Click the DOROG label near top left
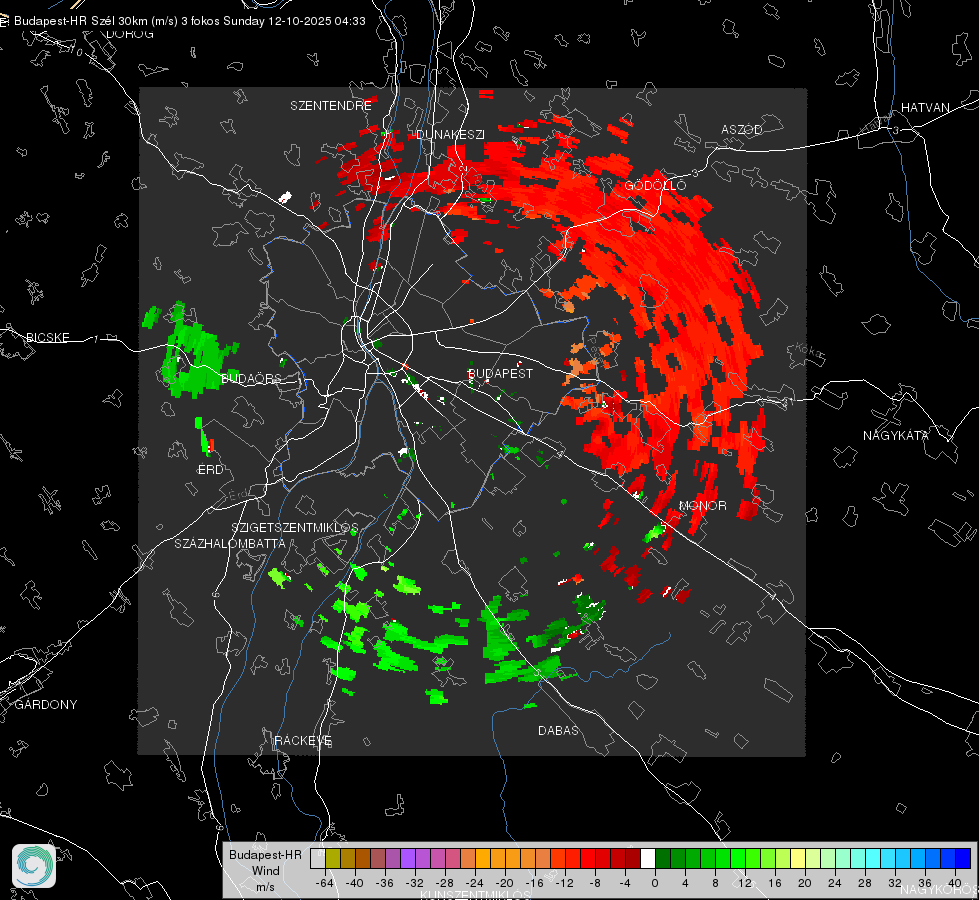 [x=130, y=34]
